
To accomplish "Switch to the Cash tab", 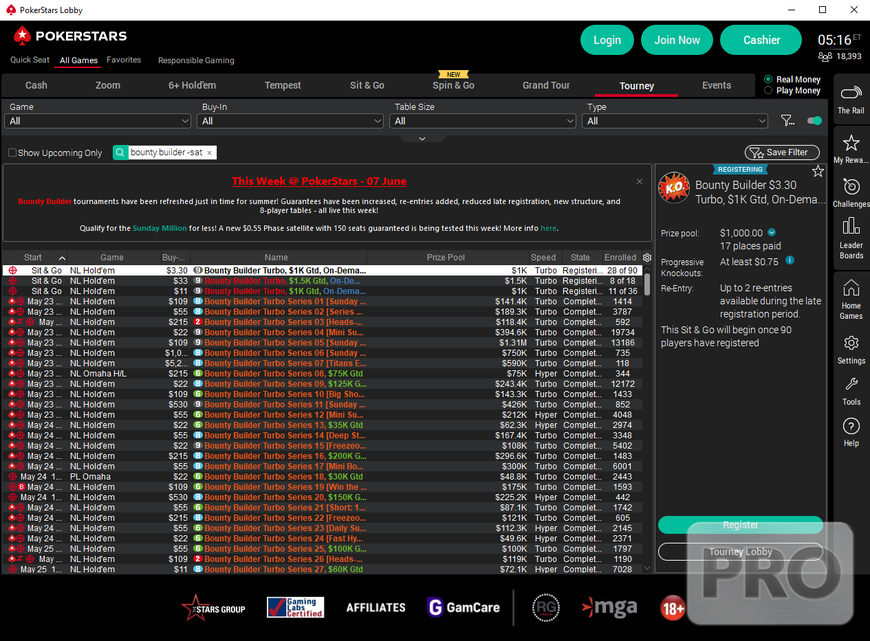I will 36,85.
